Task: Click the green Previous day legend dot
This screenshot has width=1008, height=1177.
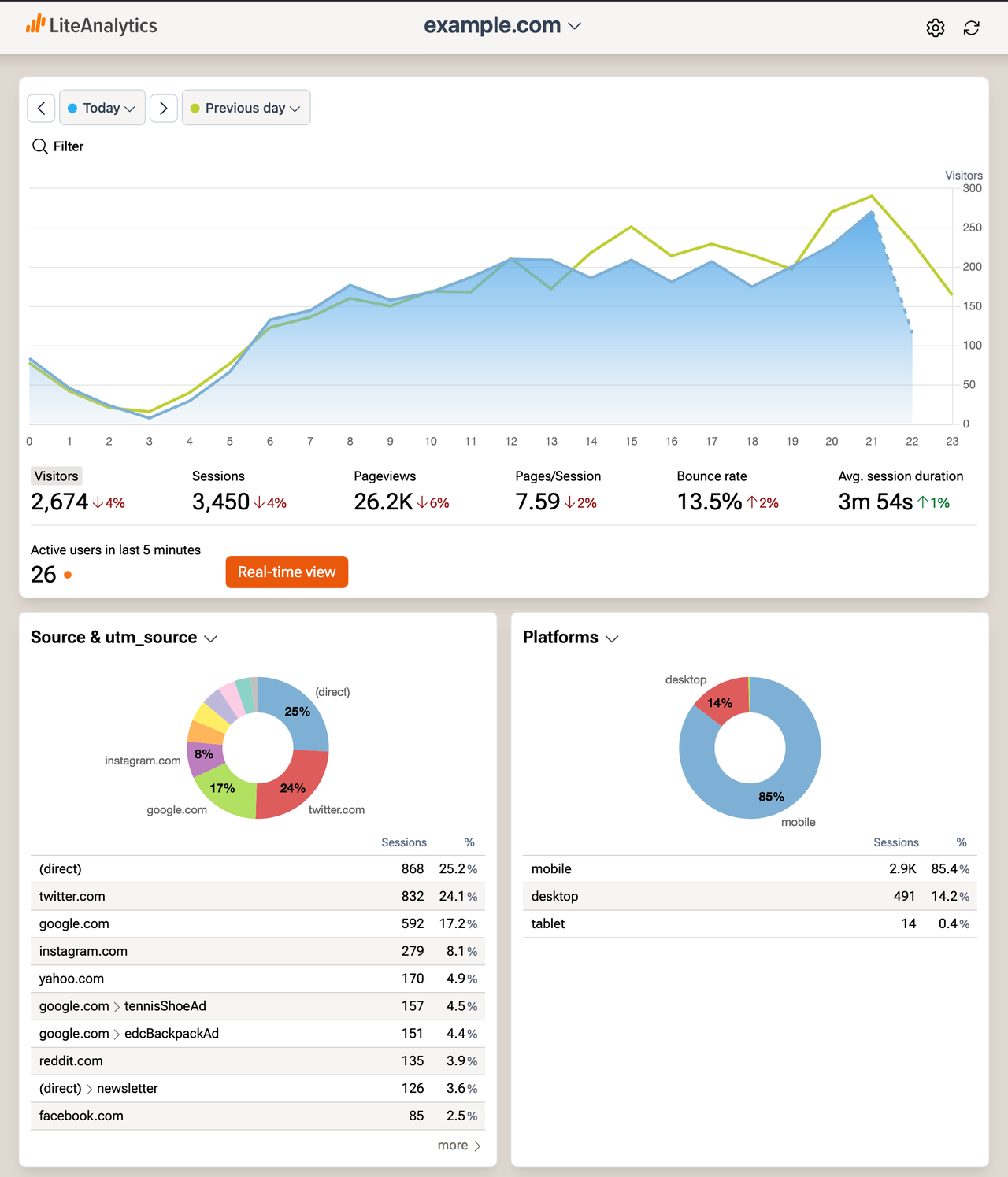Action: (195, 108)
